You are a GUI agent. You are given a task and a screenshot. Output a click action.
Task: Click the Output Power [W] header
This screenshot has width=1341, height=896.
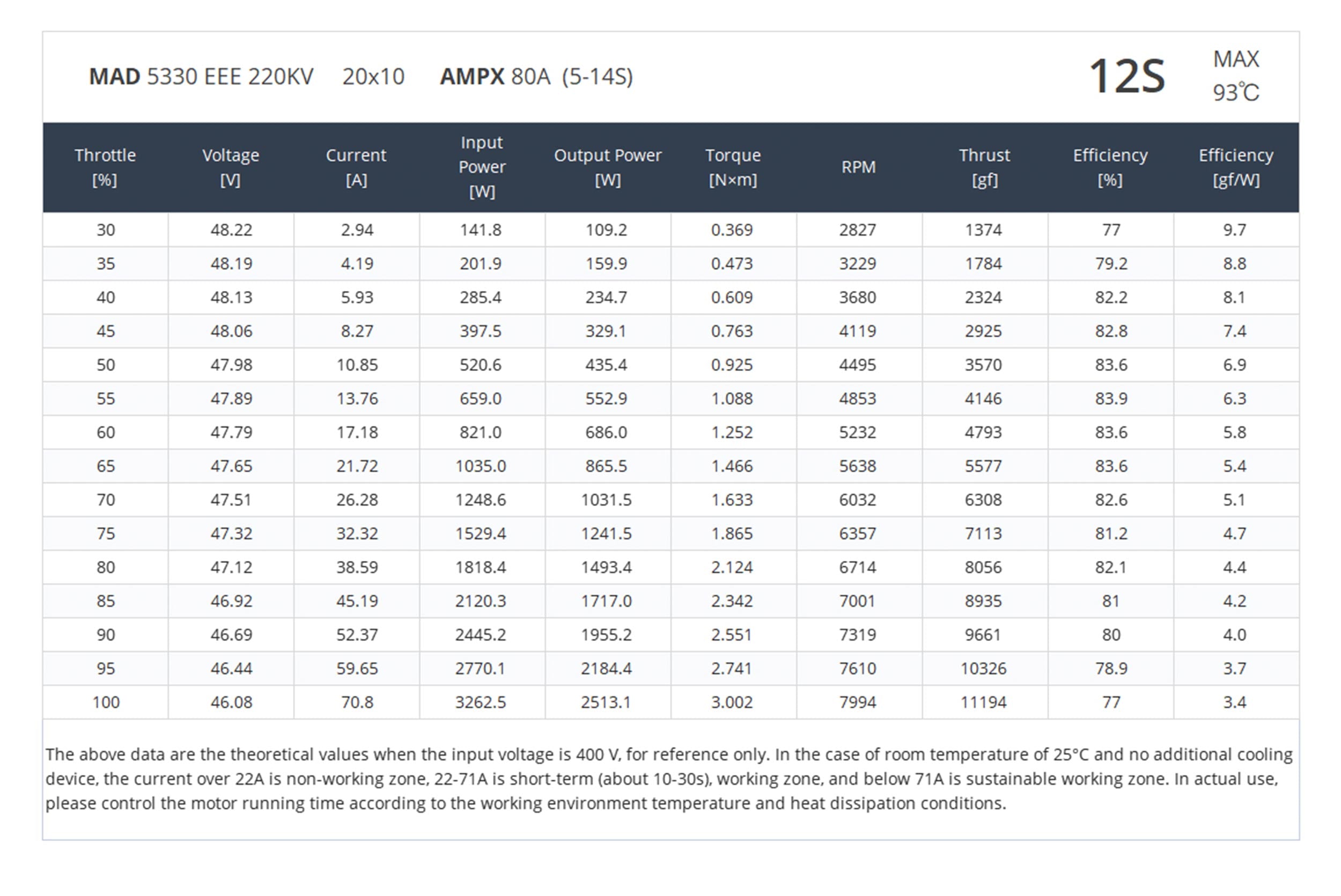coord(607,167)
